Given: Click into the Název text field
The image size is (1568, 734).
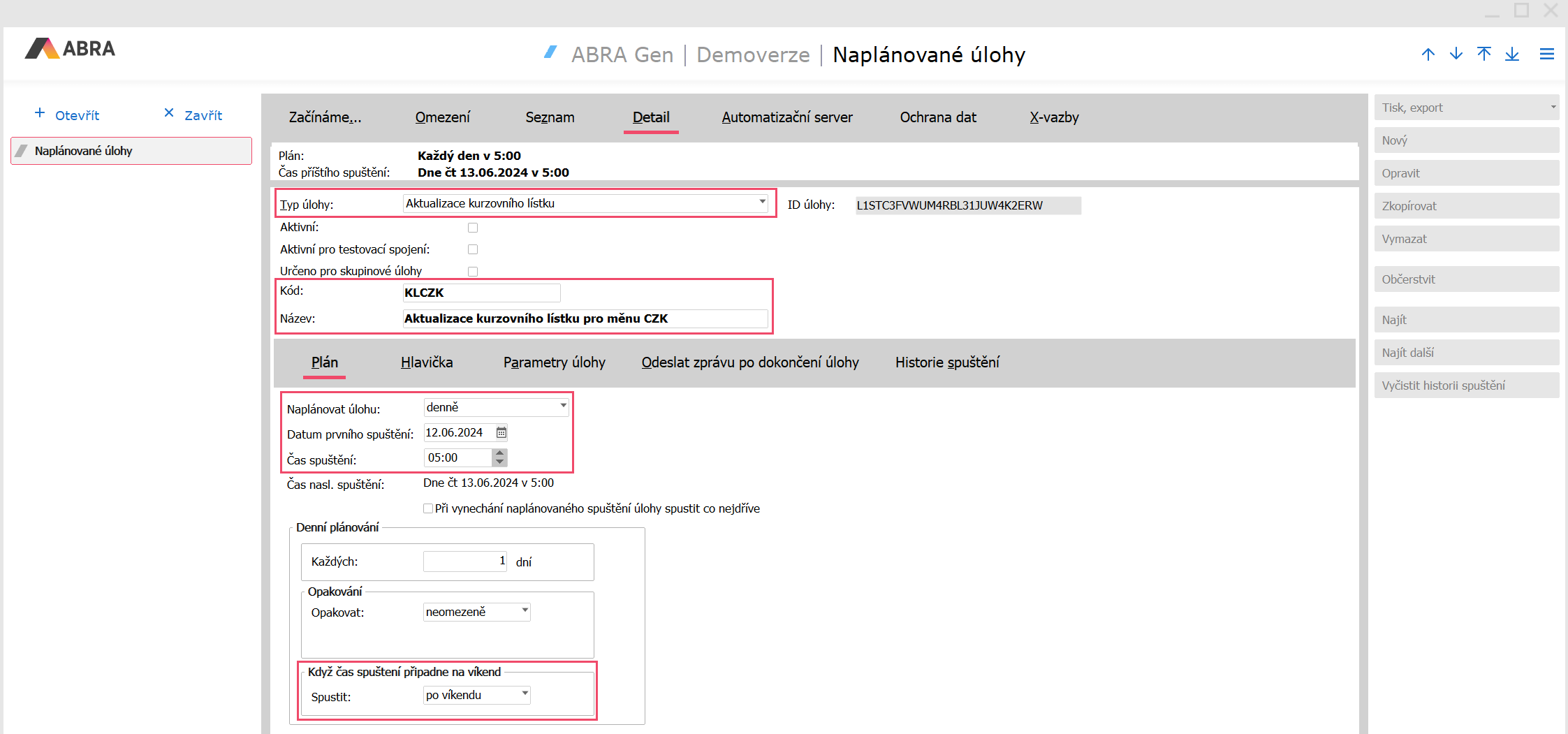Looking at the screenshot, I should 585,318.
